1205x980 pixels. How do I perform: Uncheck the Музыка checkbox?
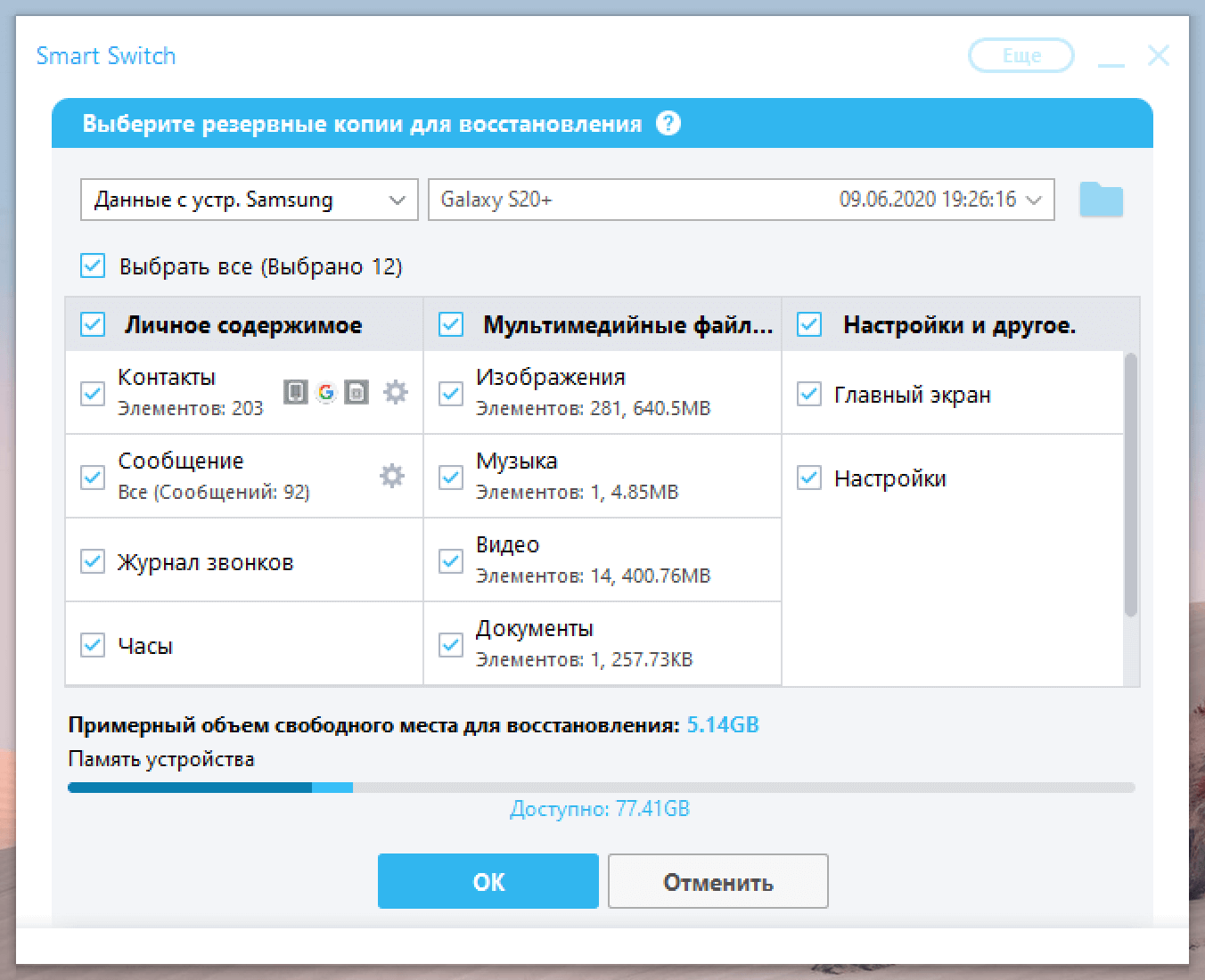coord(451,477)
